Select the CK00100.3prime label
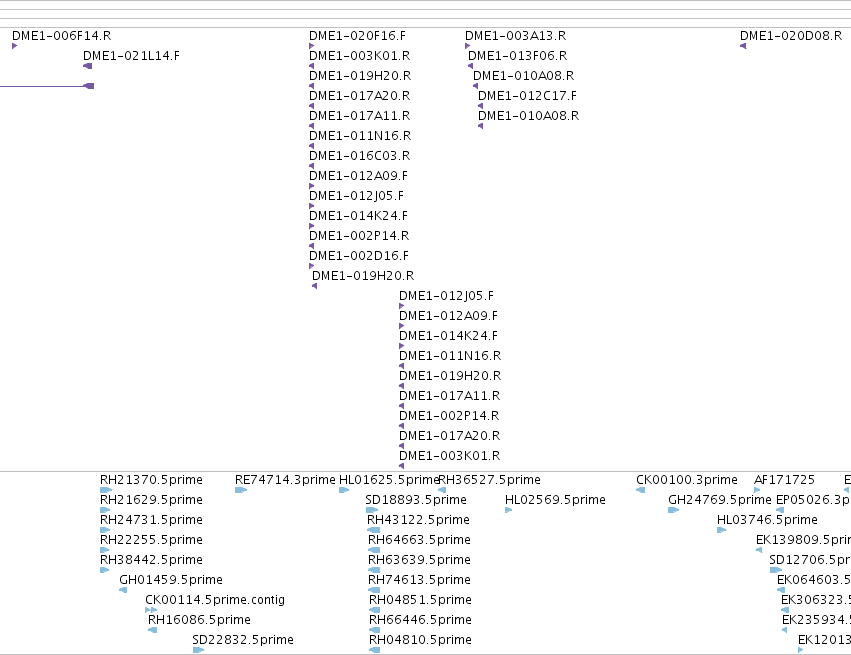 [x=687, y=480]
